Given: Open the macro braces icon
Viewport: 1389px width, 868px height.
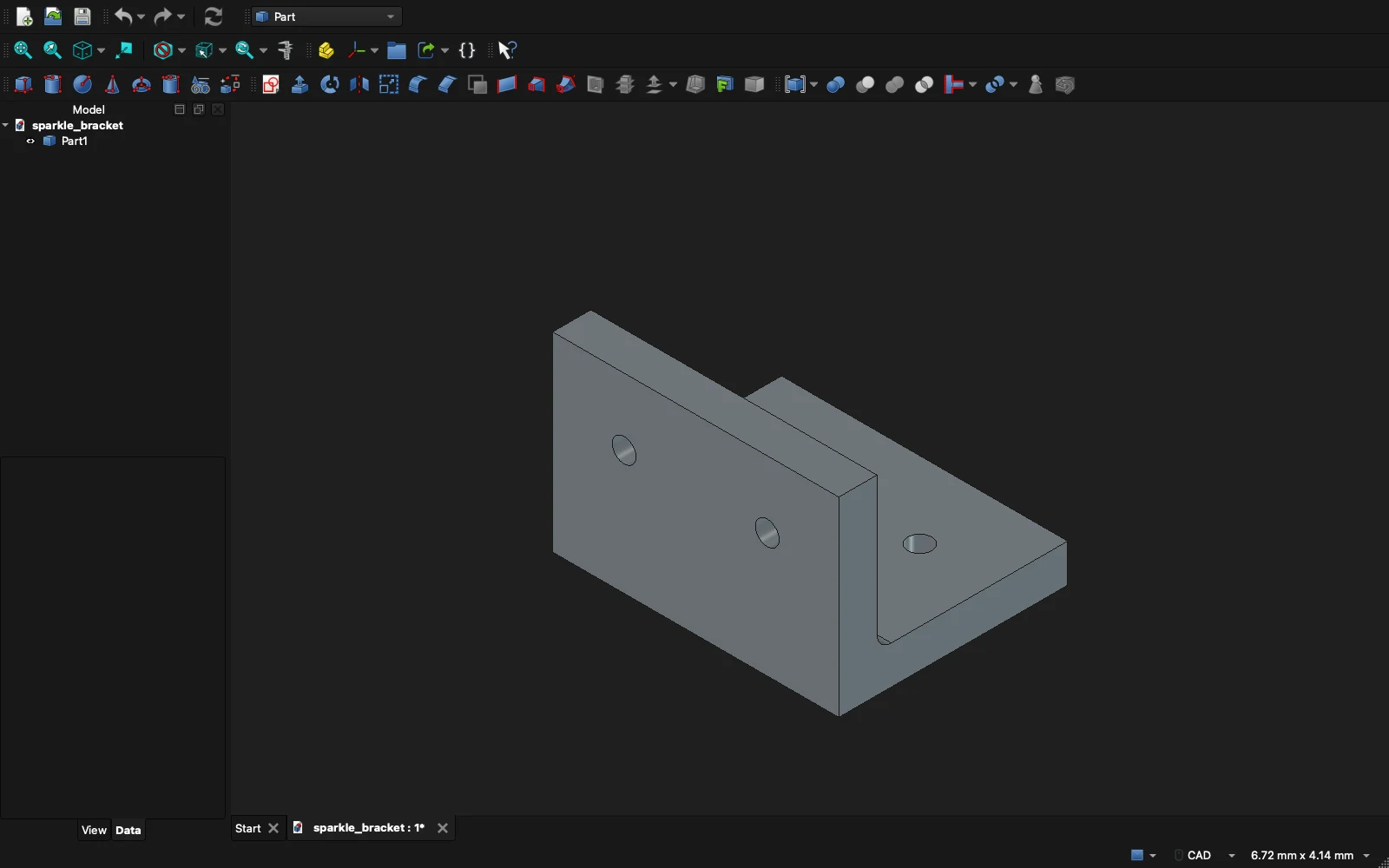Looking at the screenshot, I should tap(467, 50).
